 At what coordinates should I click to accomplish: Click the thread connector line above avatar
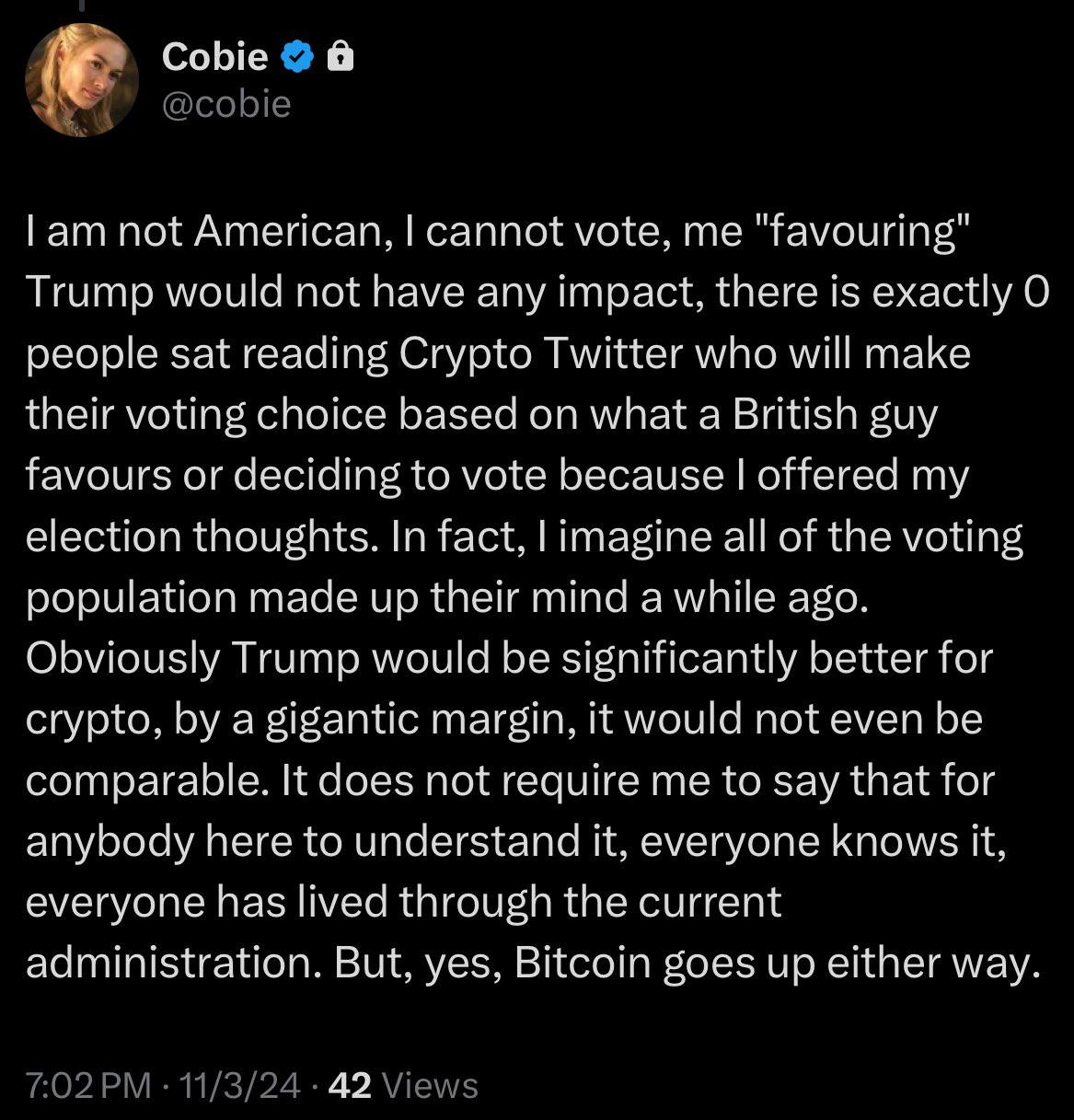coord(80,6)
